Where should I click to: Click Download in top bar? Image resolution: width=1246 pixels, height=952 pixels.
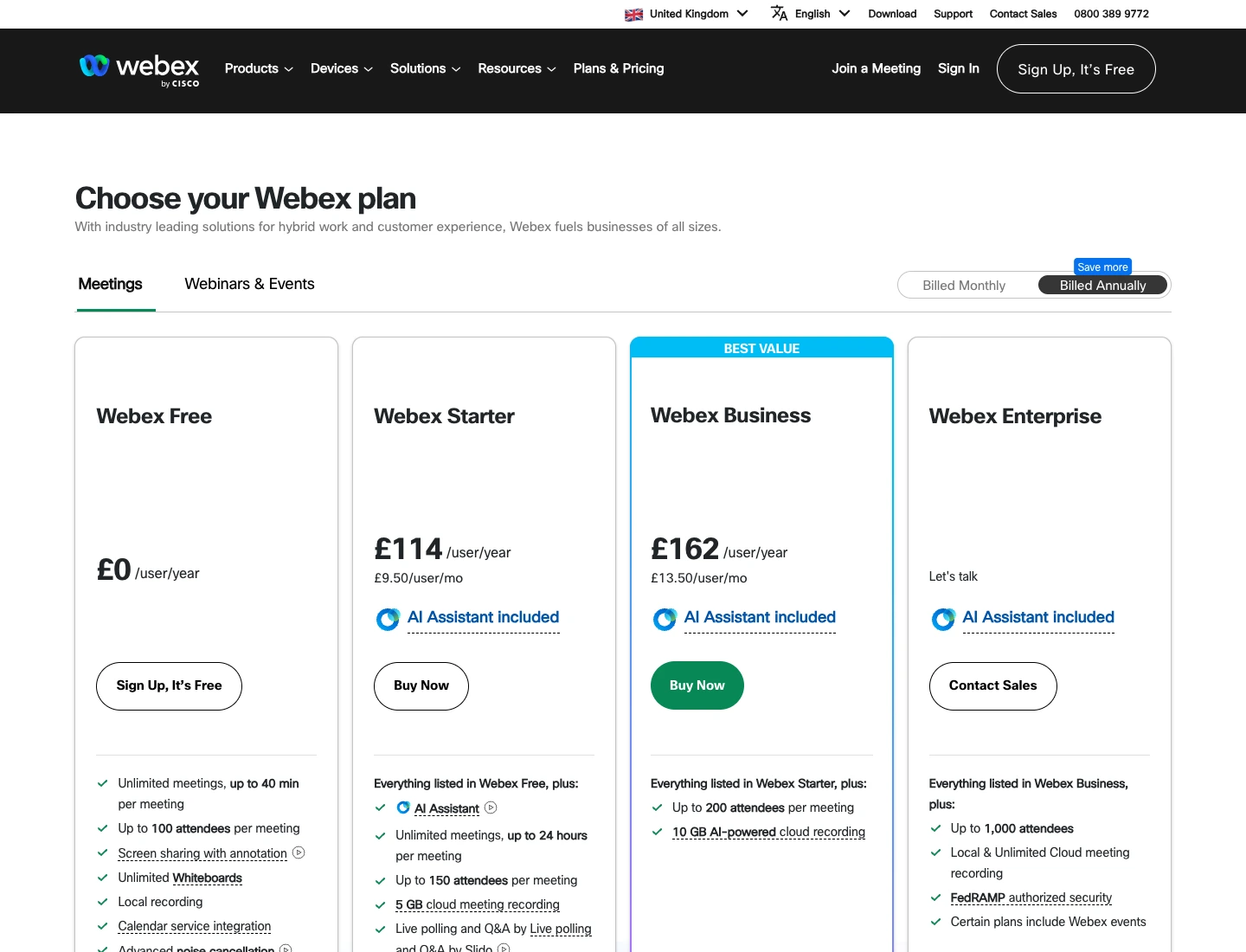point(892,14)
